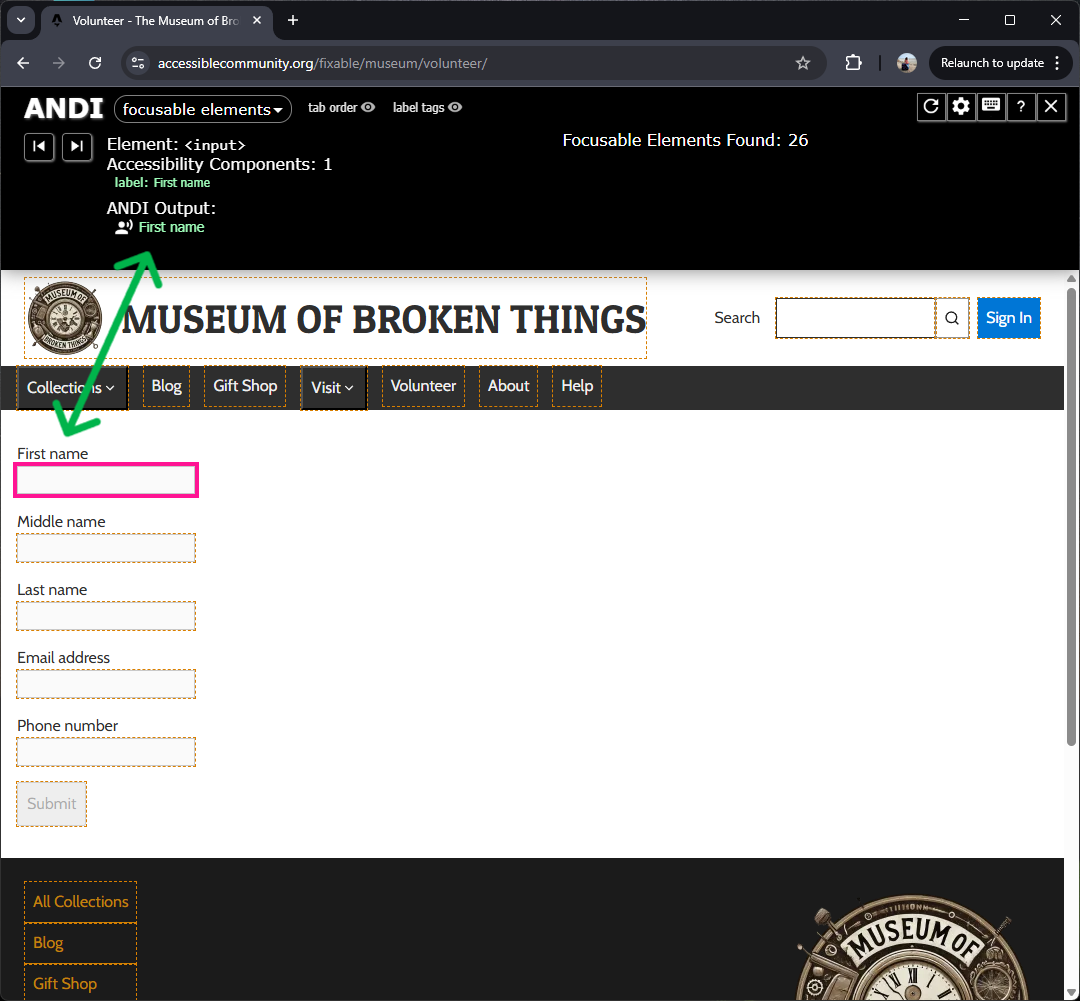The height and width of the screenshot is (1001, 1080).
Task: Click the page vertical scrollbar
Action: coord(1071,517)
